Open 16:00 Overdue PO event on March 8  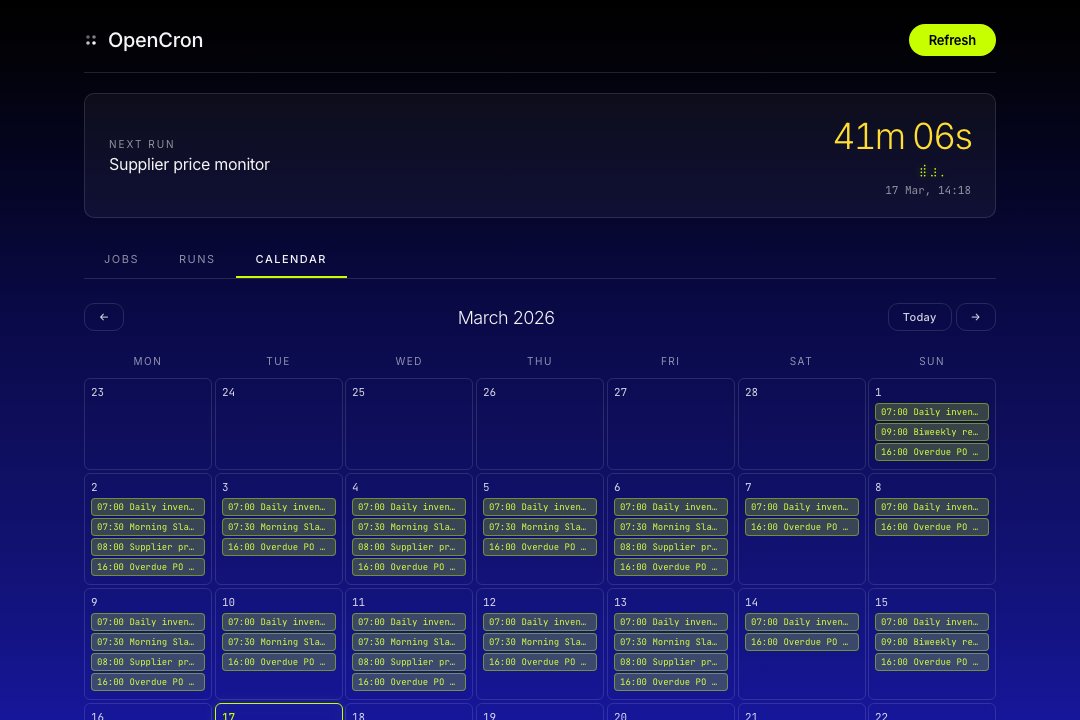pos(932,527)
